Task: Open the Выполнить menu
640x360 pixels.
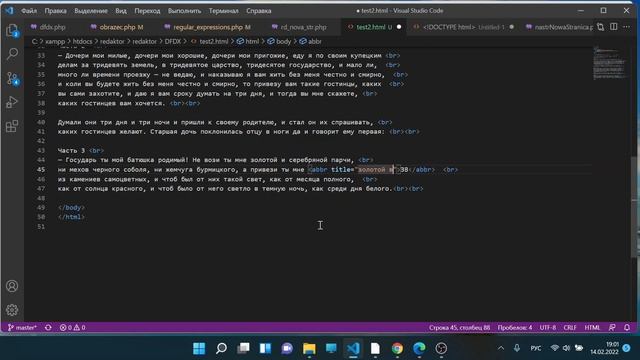Action: [184, 11]
